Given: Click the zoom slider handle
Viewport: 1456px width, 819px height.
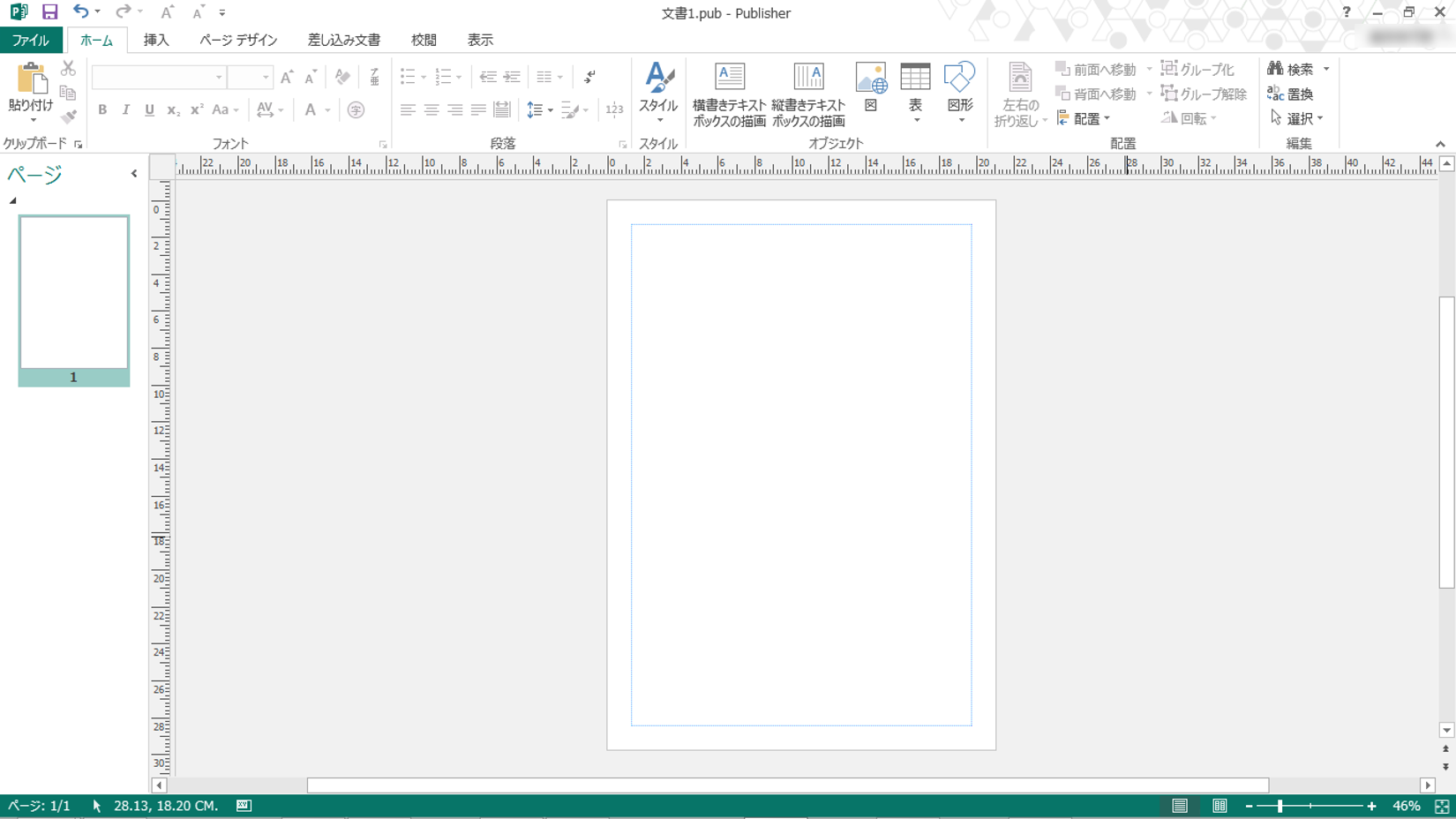Looking at the screenshot, I should [x=1280, y=806].
